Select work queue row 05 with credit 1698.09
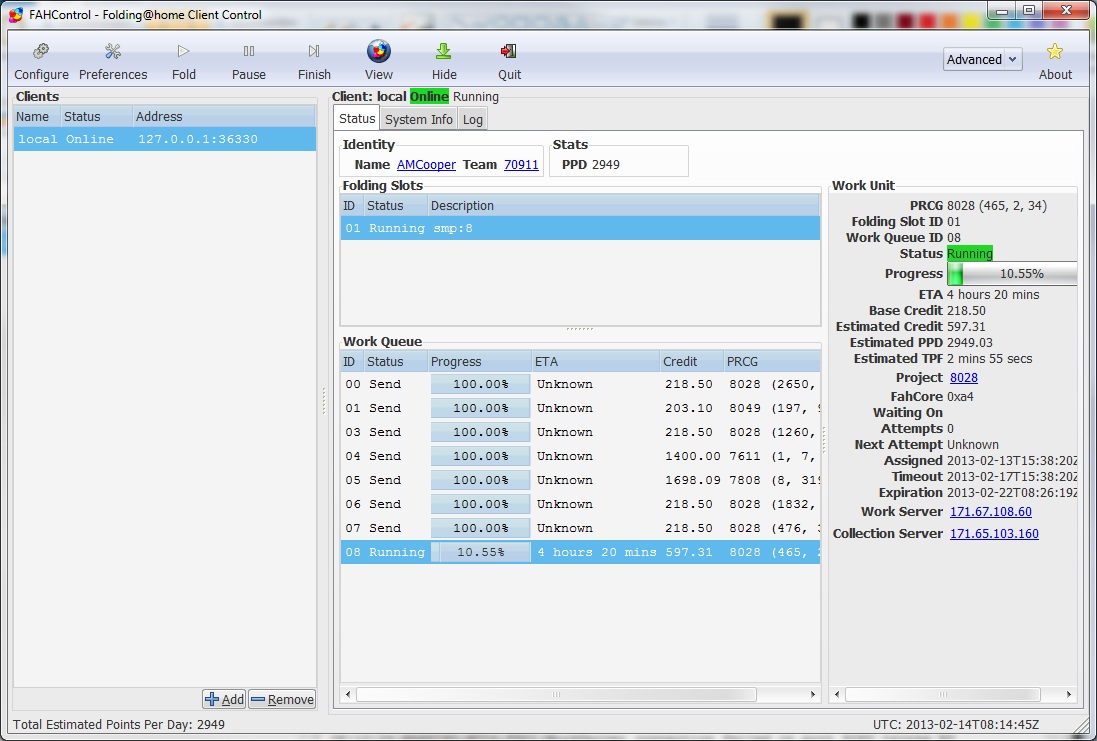Screen dimensions: 1097x741 [x=580, y=480]
